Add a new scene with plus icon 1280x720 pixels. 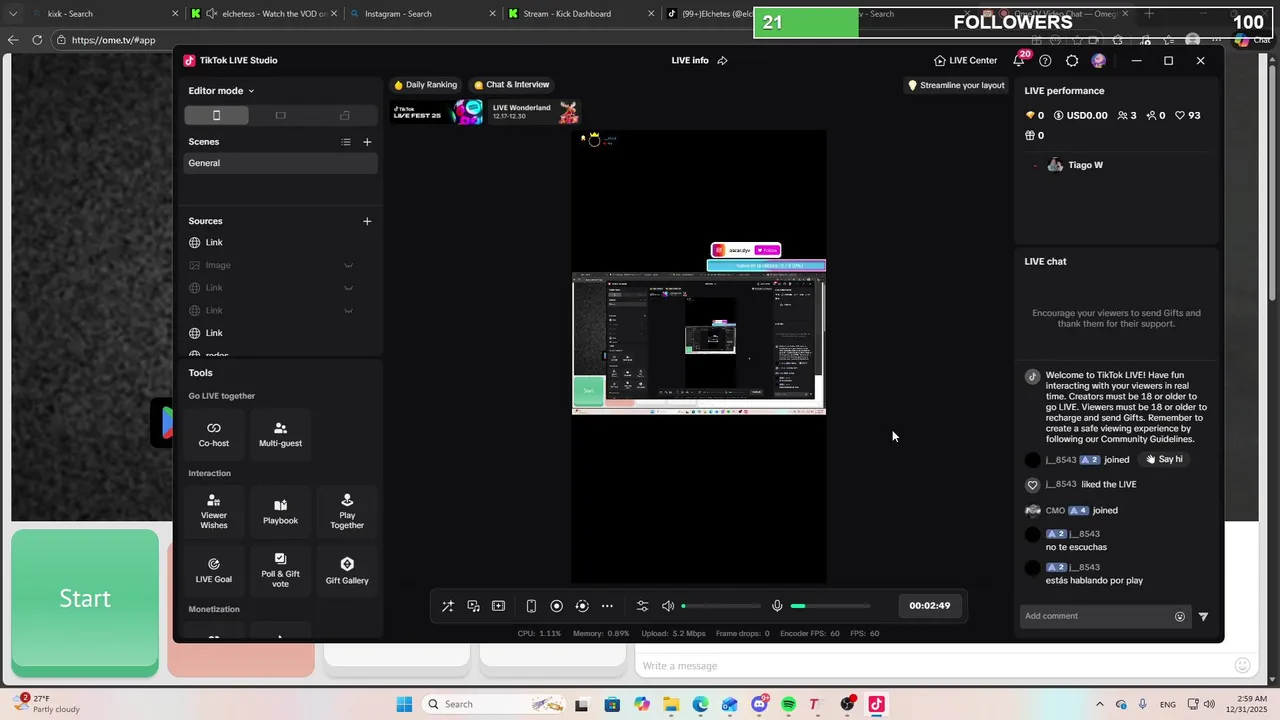point(367,142)
